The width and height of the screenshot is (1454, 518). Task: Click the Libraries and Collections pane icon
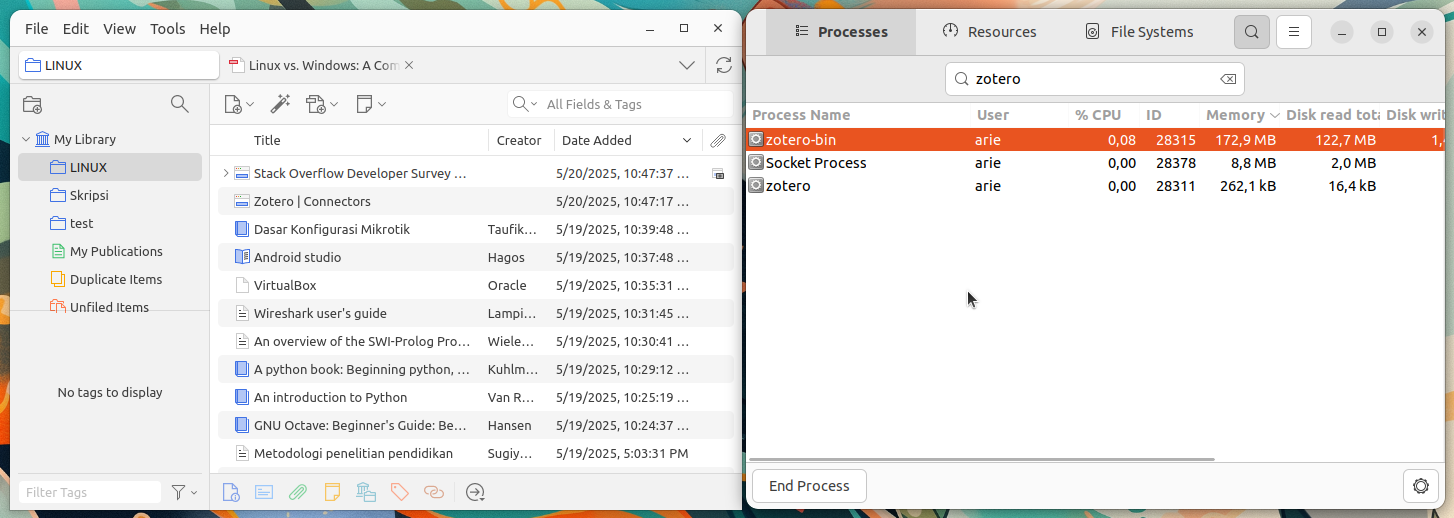365,491
